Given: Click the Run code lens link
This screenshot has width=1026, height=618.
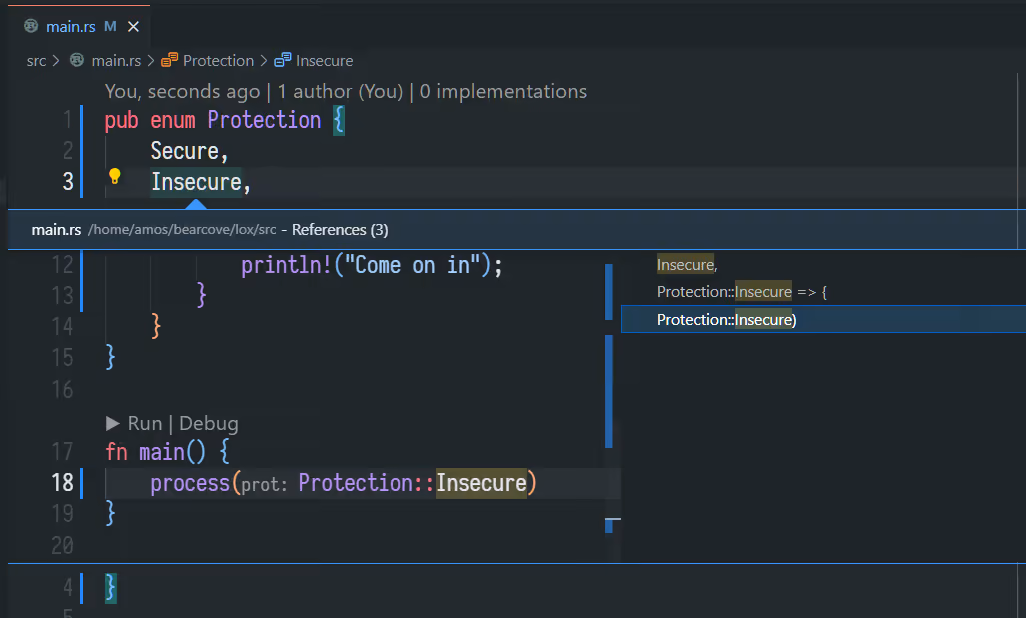Looking at the screenshot, I should pos(145,423).
